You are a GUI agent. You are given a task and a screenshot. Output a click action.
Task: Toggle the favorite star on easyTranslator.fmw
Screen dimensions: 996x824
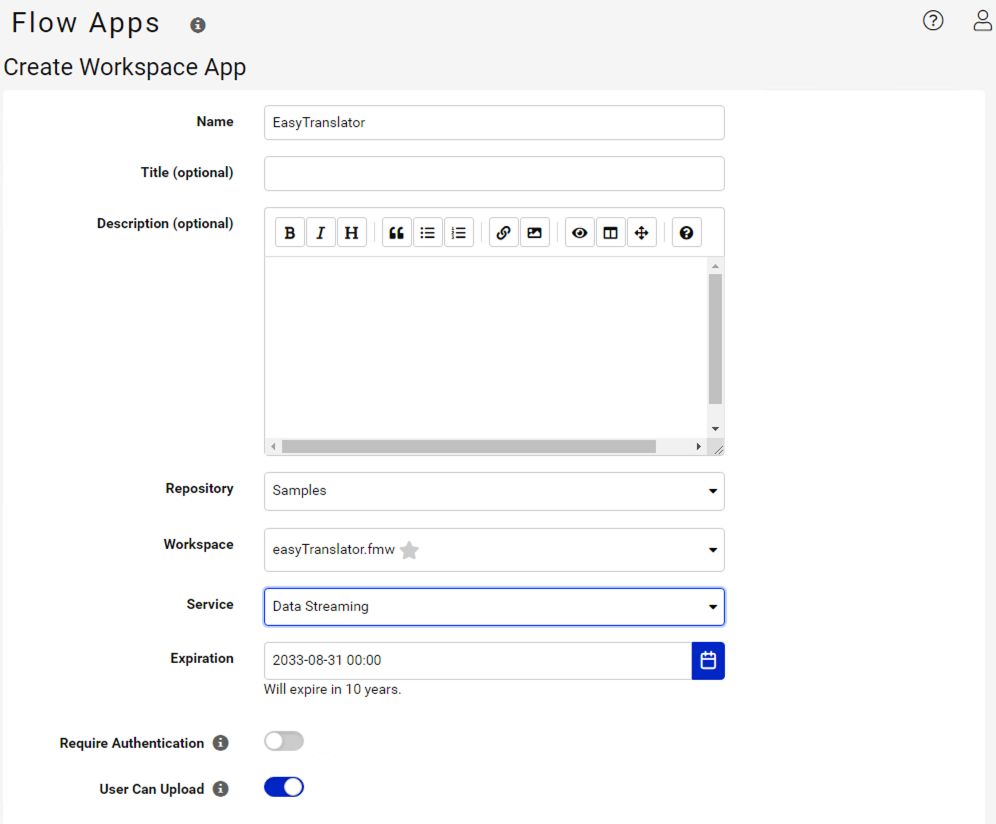coord(408,549)
